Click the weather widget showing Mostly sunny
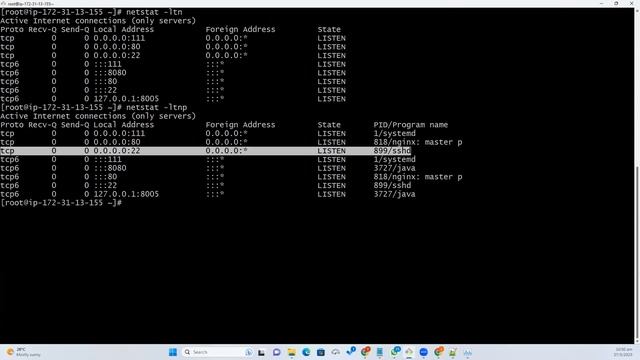This screenshot has width=640, height=360. 22,352
